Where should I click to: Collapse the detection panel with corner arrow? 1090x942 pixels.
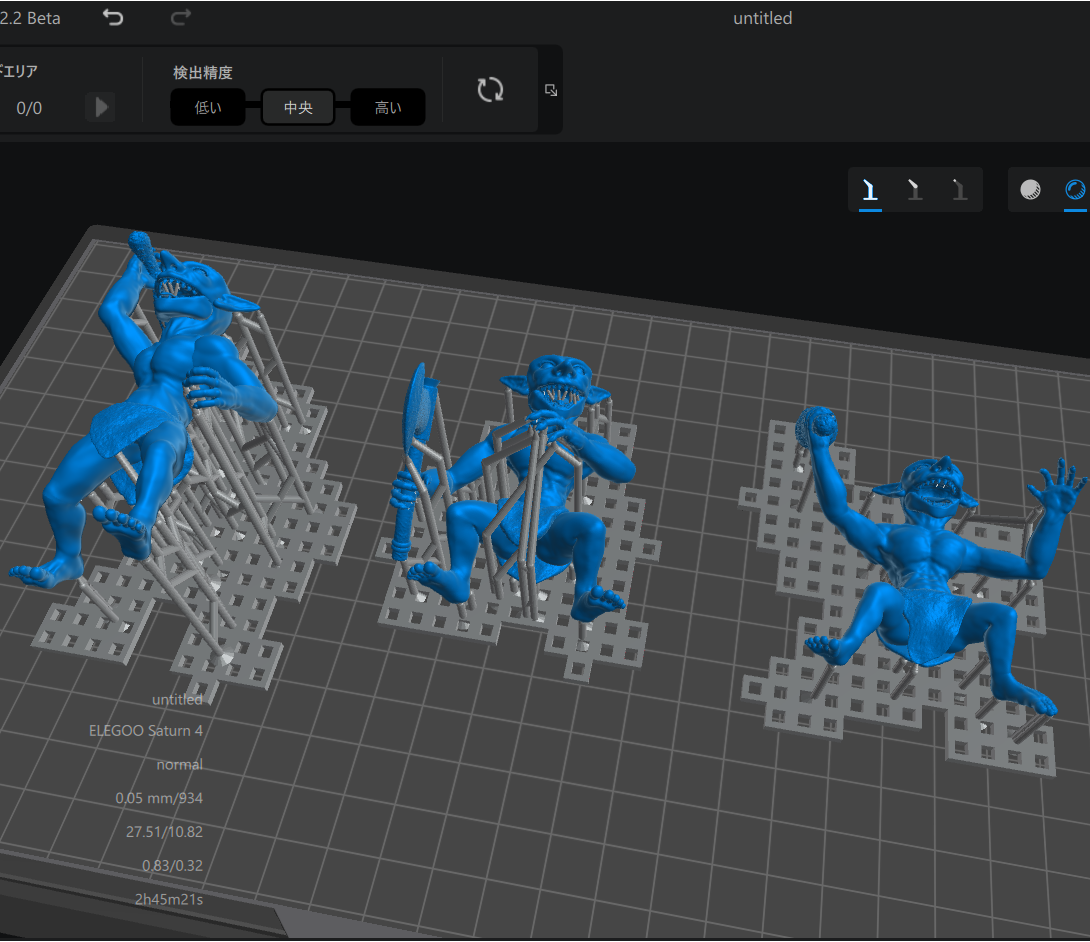pos(551,90)
